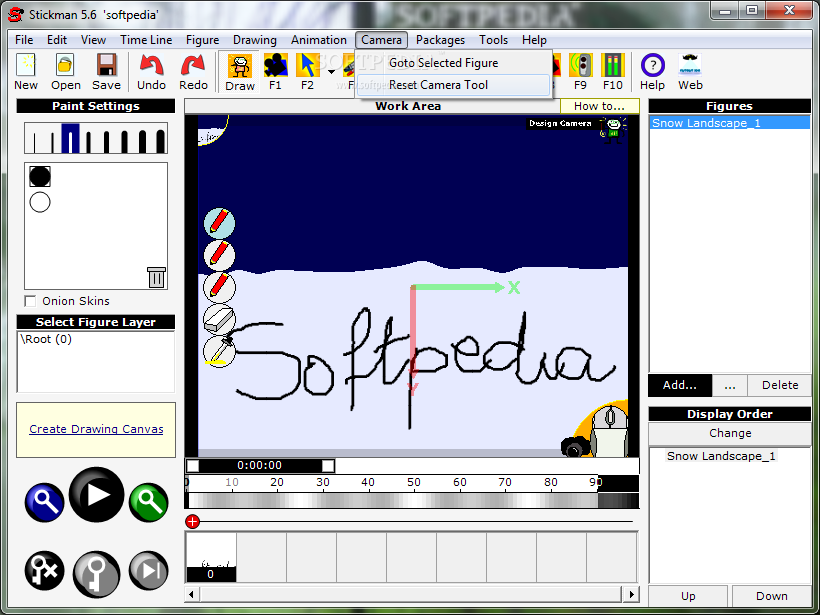Select the F1 camera tool
This screenshot has width=820, height=615.
[275, 72]
